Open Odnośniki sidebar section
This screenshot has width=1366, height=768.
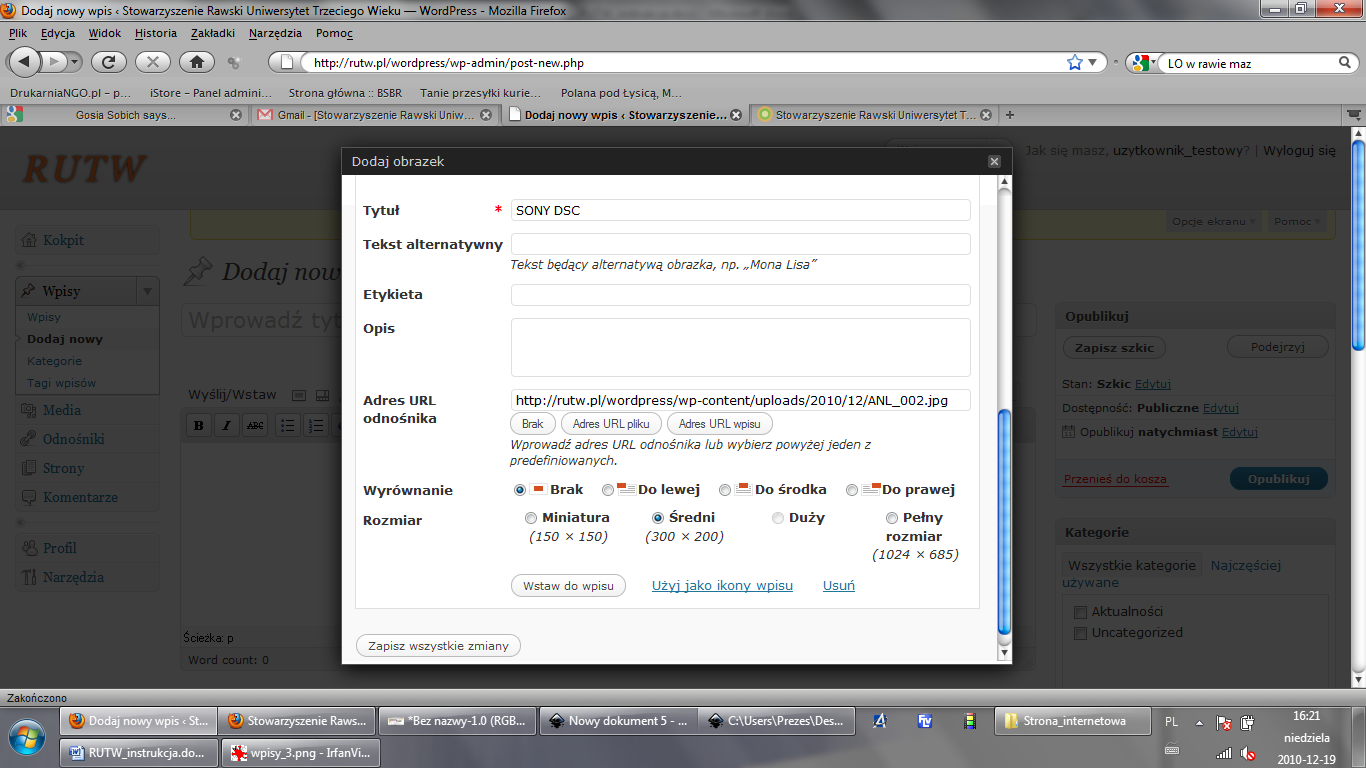point(73,439)
